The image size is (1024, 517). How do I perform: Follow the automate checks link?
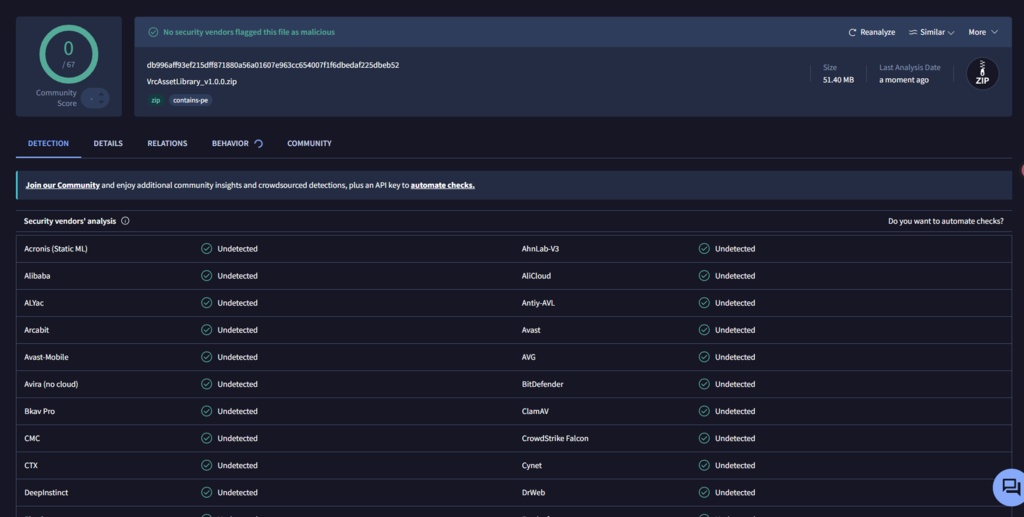click(443, 185)
